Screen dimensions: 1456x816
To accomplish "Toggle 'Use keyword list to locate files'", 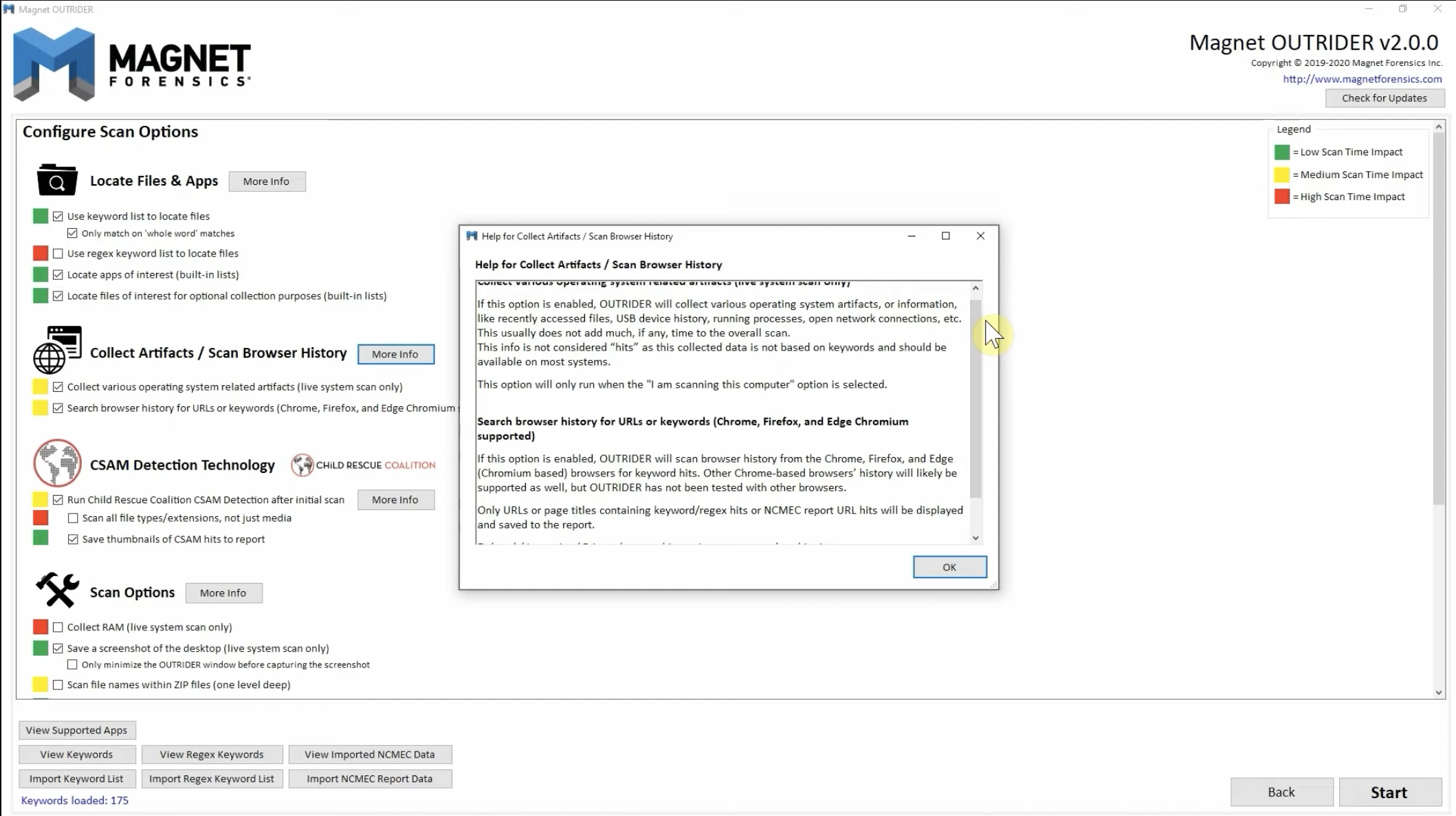I will point(58,216).
